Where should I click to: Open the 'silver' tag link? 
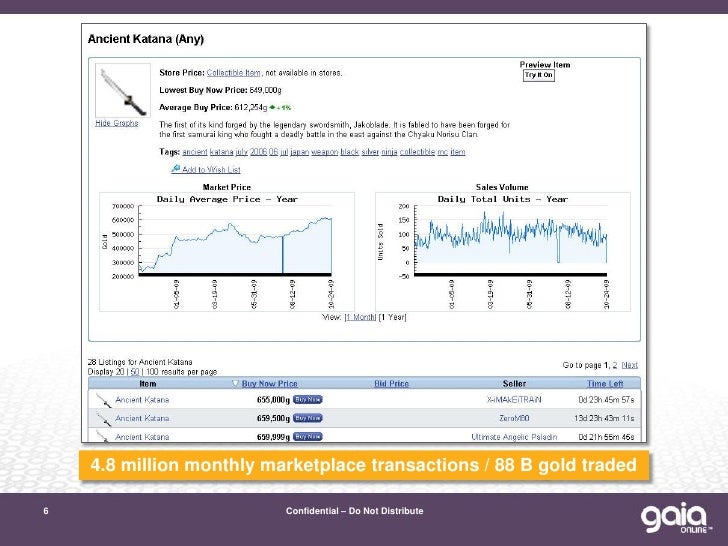(370, 152)
